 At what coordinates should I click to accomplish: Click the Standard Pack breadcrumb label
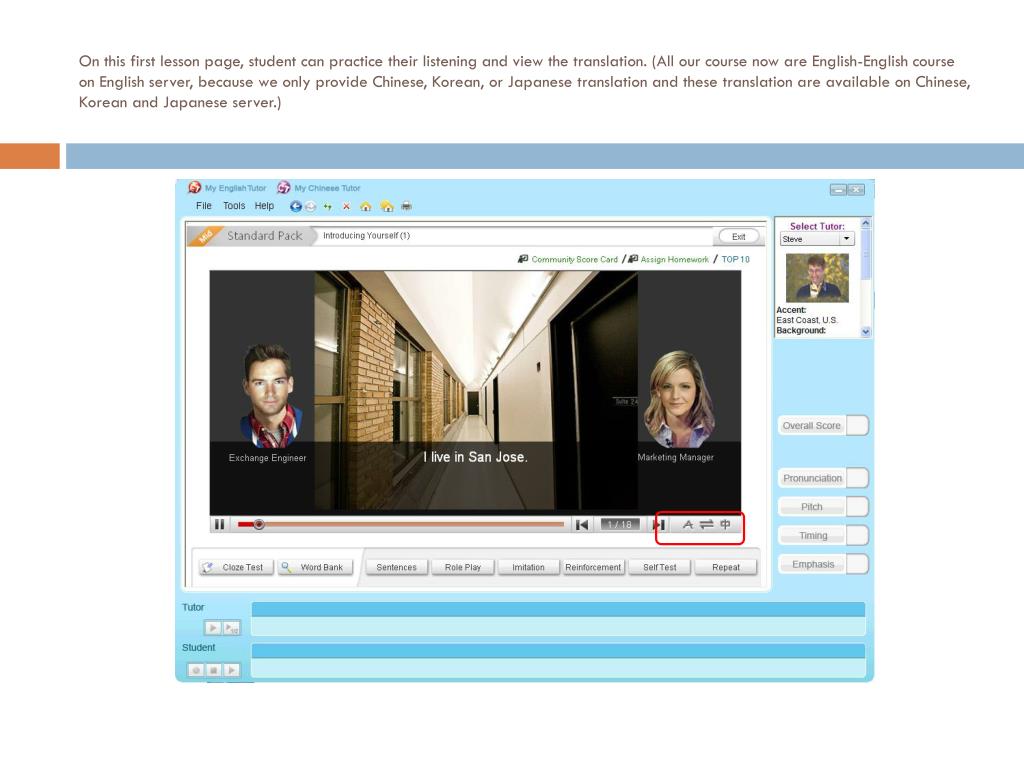pos(264,236)
